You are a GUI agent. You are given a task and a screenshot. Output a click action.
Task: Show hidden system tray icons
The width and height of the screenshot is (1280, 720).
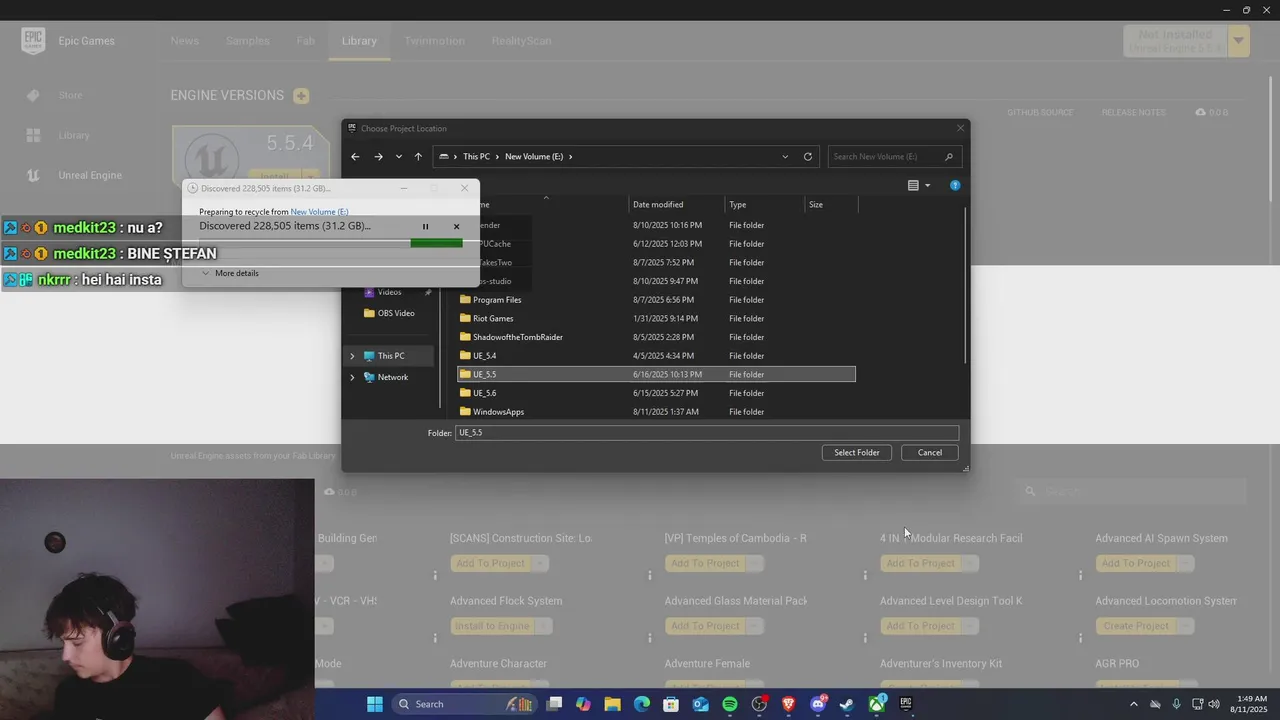tap(1133, 704)
